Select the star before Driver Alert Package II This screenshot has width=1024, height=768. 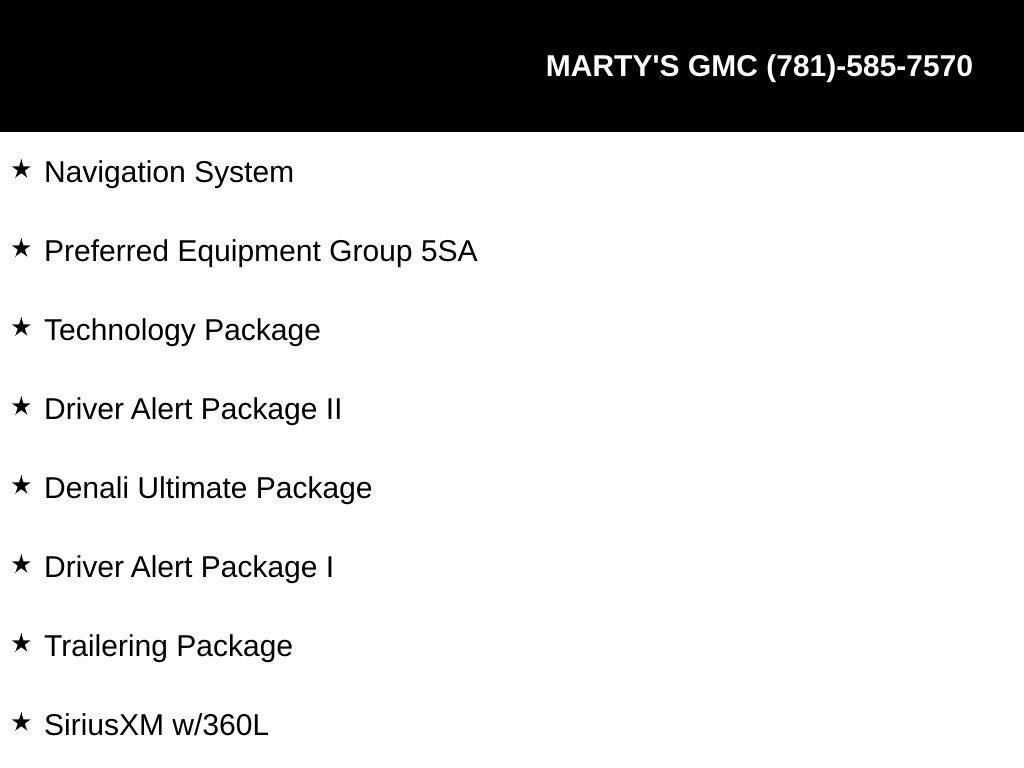(x=21, y=407)
